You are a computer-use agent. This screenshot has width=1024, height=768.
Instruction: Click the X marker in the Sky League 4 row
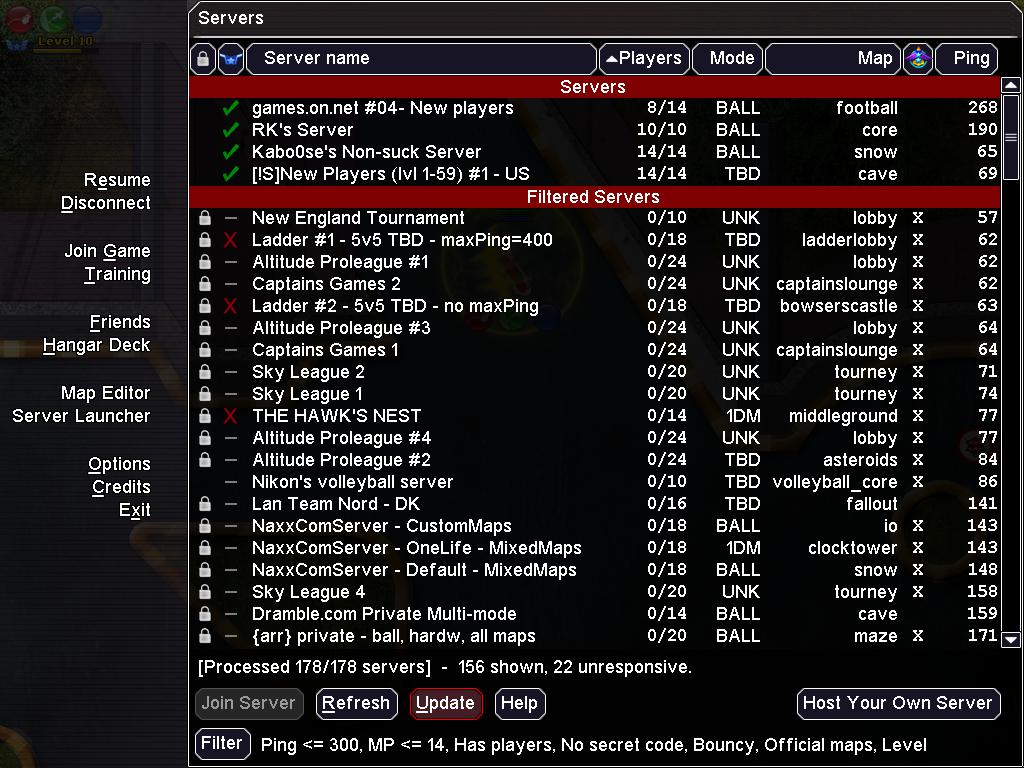tap(918, 592)
